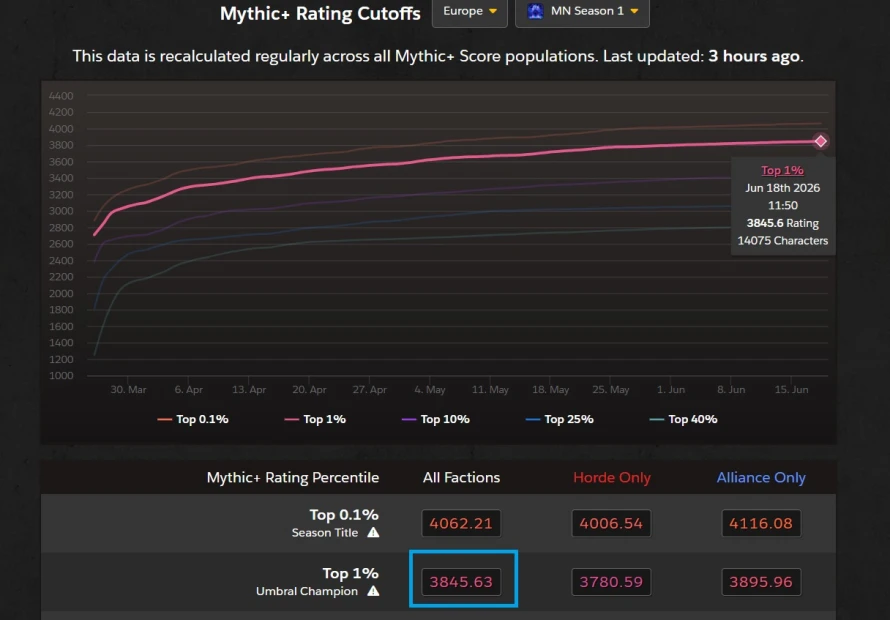This screenshot has width=890, height=620.
Task: Click the MN Season 1 season icon
Action: tap(535, 11)
